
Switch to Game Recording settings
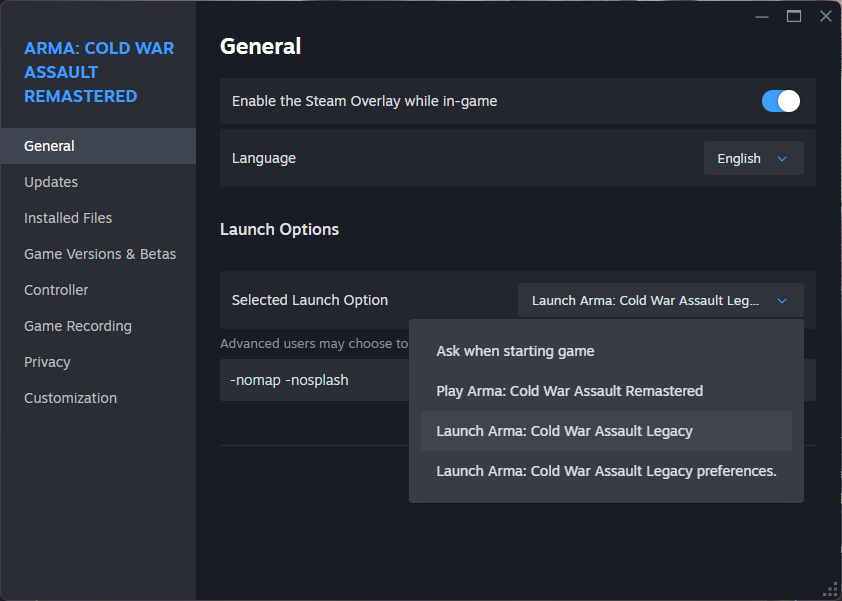(x=98, y=326)
